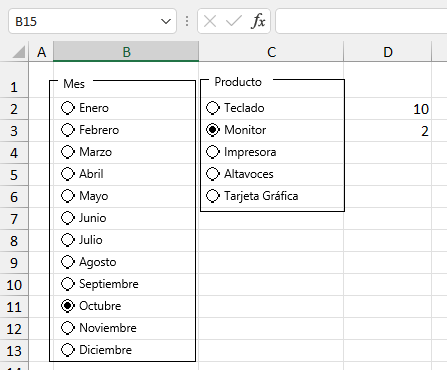Click the Cancel X icon in formula bar
This screenshot has width=447, height=370.
pyautogui.click(x=210, y=22)
